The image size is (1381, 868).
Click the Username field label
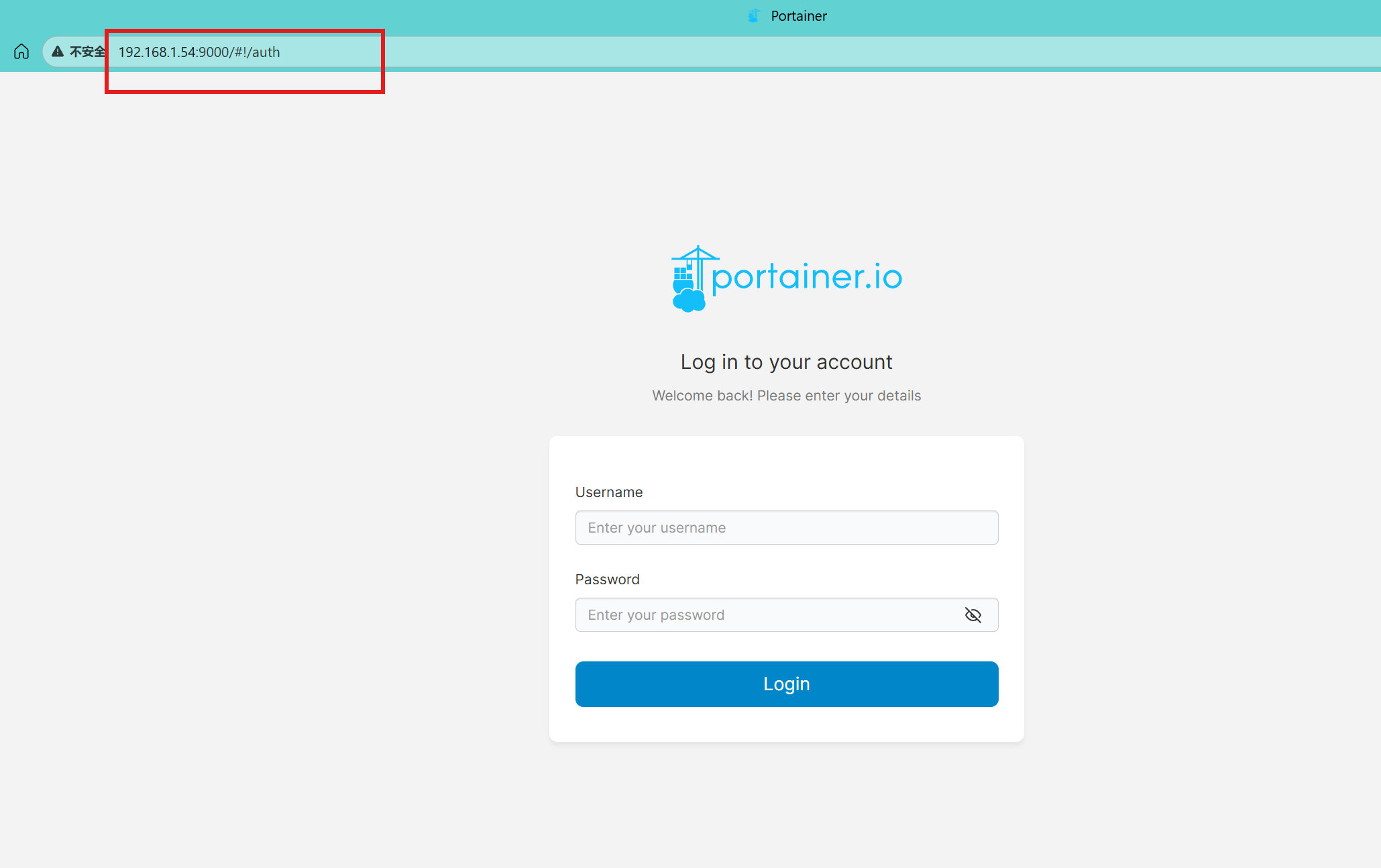point(608,492)
